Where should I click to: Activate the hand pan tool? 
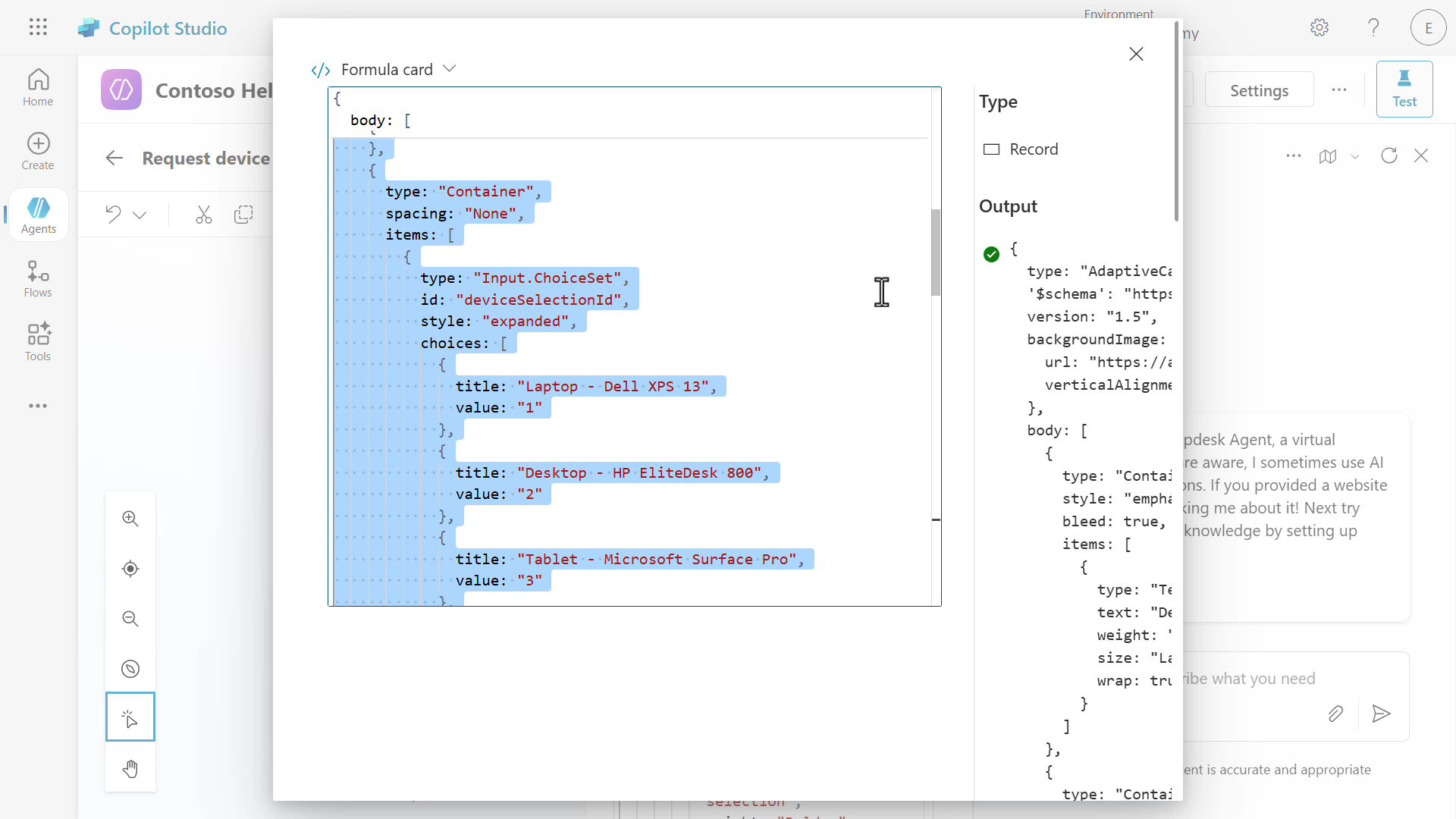[x=130, y=769]
